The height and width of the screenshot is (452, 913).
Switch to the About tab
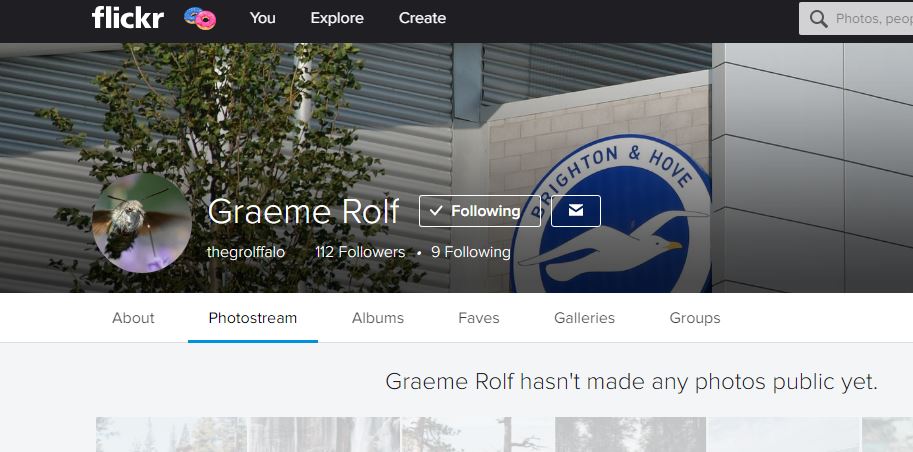(133, 318)
